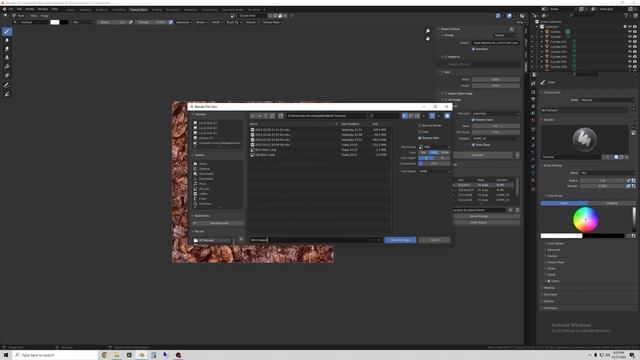Open the Render menu

[30, 9]
